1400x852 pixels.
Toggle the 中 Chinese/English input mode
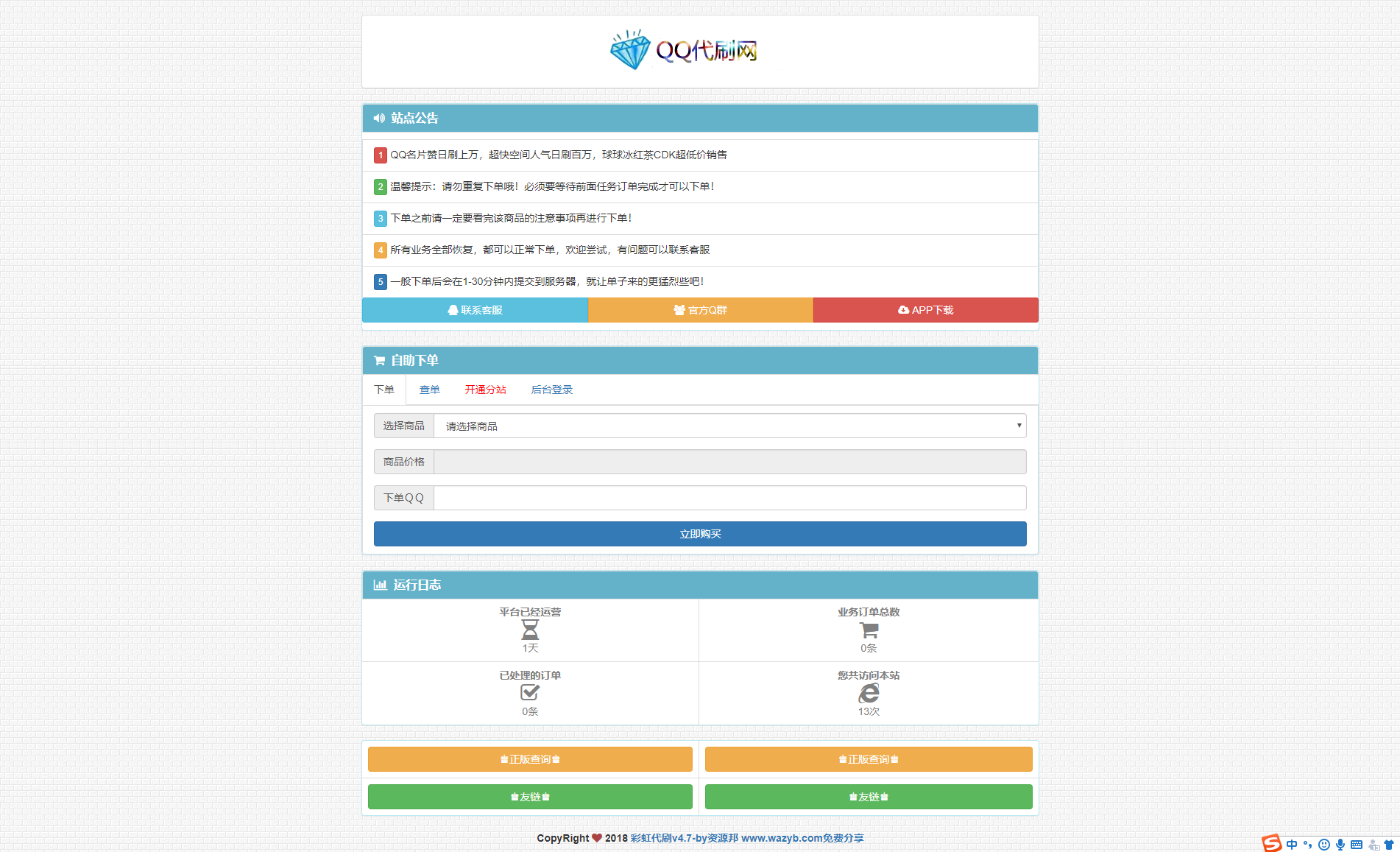[x=1292, y=845]
